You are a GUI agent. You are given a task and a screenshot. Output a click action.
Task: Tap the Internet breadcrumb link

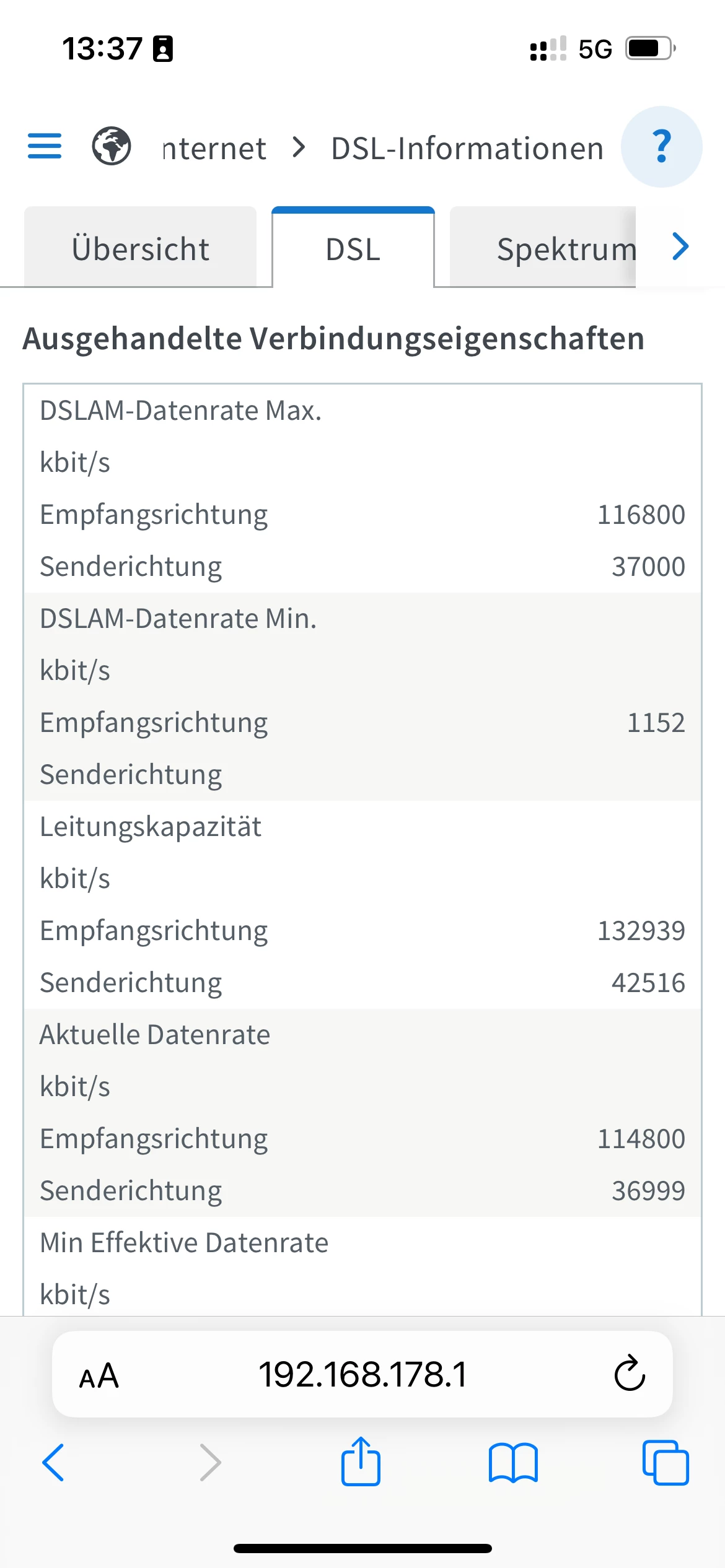214,149
